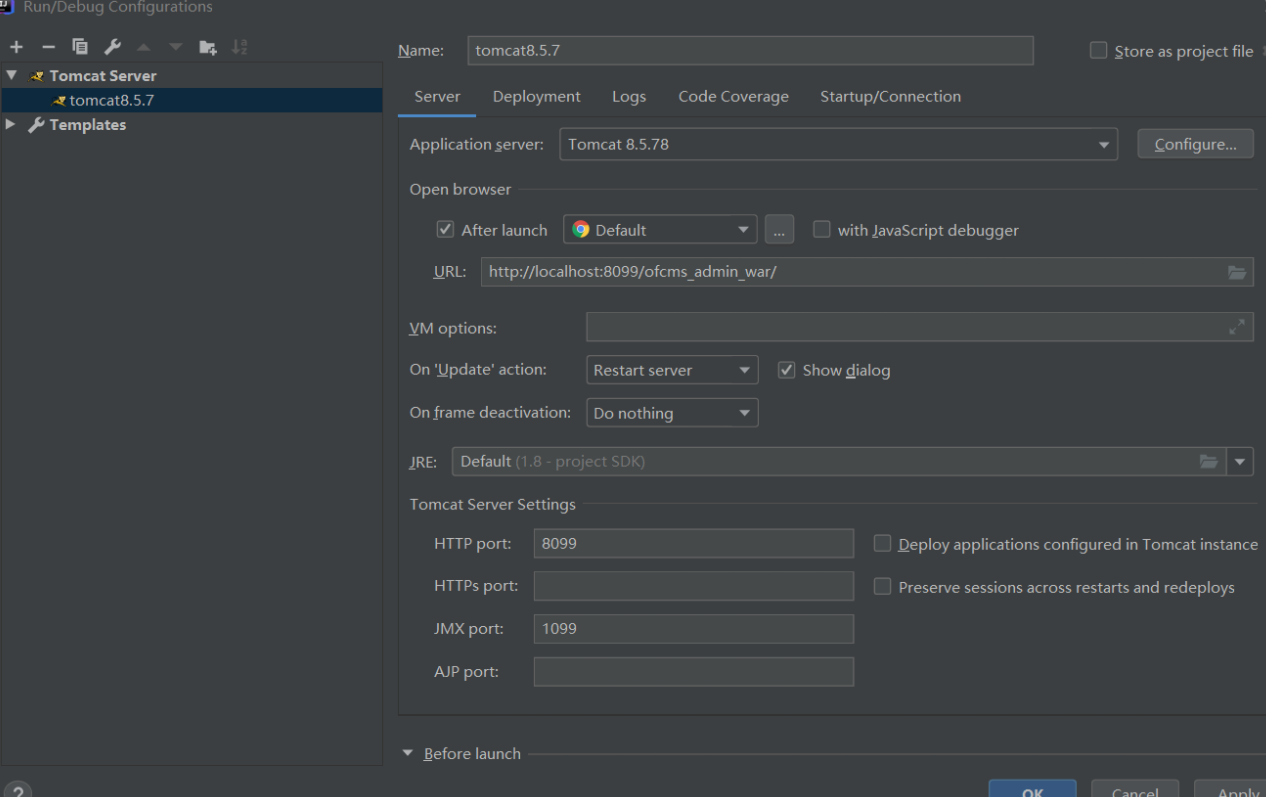Enable Deploy applications configured in Tomcat instance
Image resolution: width=1266 pixels, height=797 pixels.
click(882, 544)
